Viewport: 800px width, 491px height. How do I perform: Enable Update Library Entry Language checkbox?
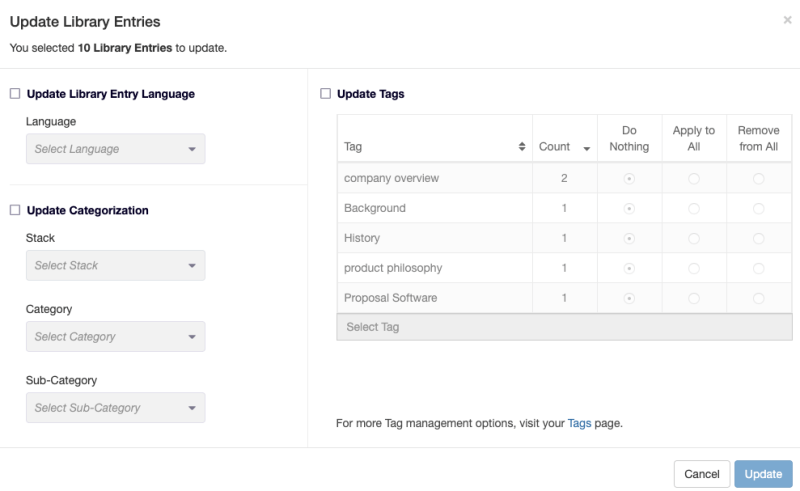click(15, 94)
